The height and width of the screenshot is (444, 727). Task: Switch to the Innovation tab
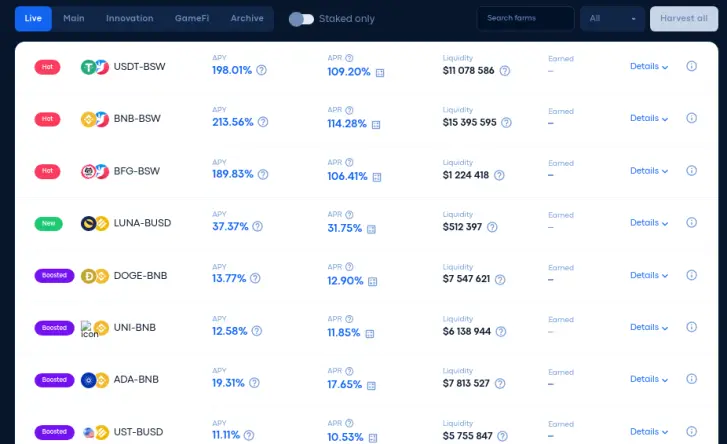pyautogui.click(x=129, y=19)
